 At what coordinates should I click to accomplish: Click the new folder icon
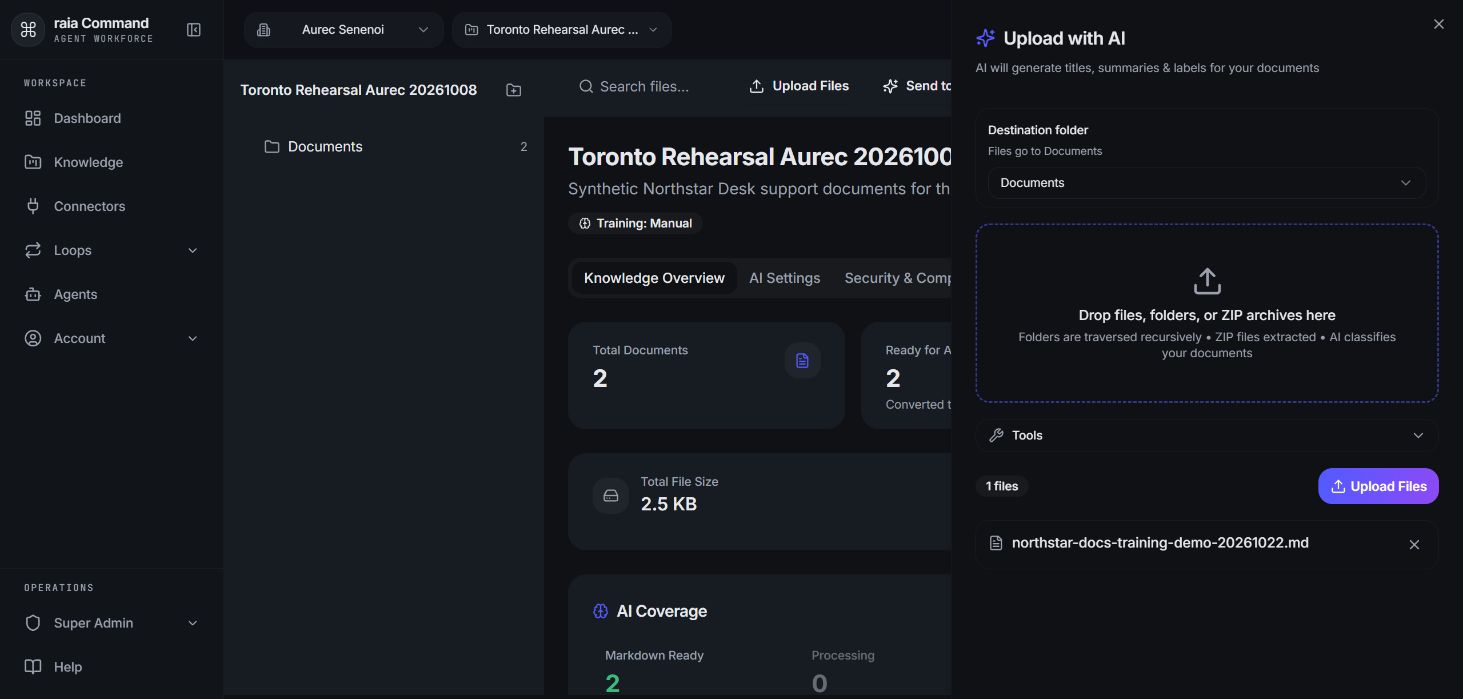click(513, 90)
